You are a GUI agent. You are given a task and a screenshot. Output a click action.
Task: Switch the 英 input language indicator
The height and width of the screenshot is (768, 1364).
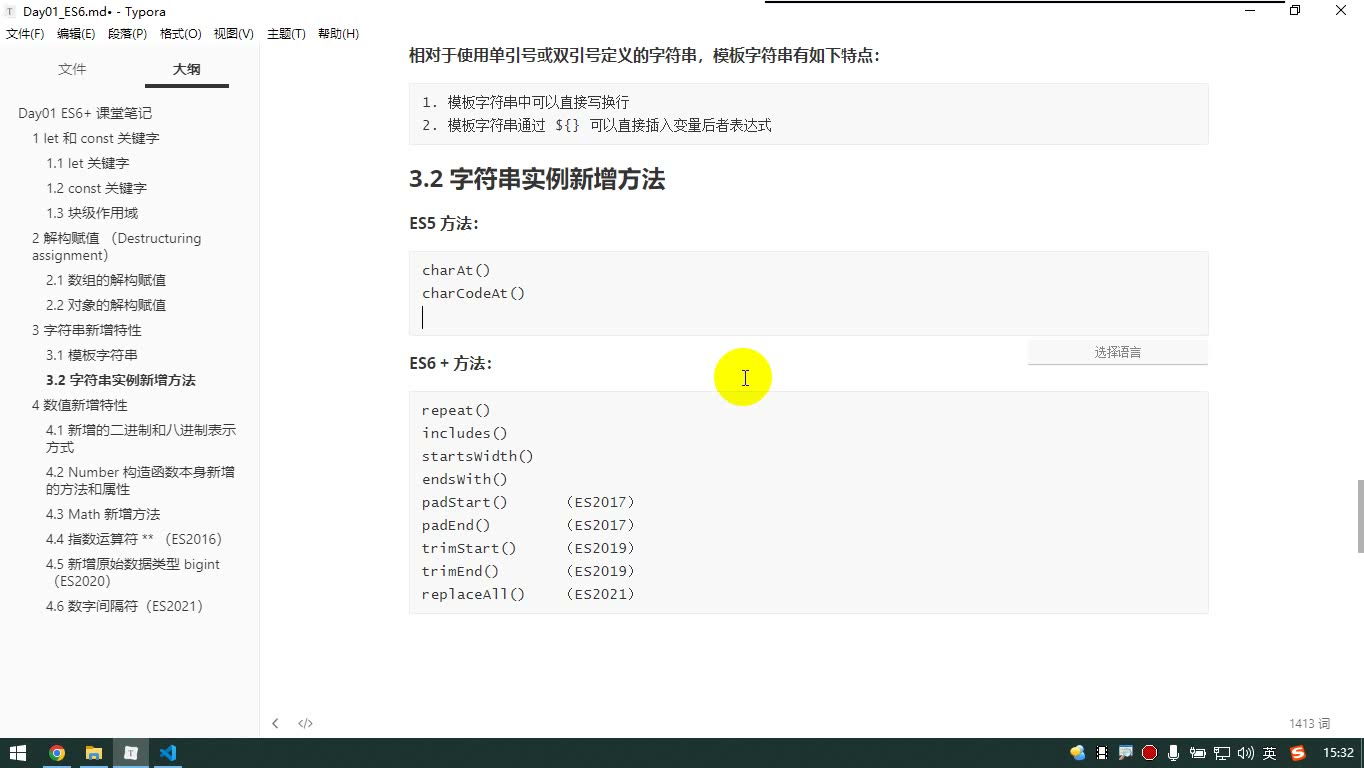click(1270, 753)
